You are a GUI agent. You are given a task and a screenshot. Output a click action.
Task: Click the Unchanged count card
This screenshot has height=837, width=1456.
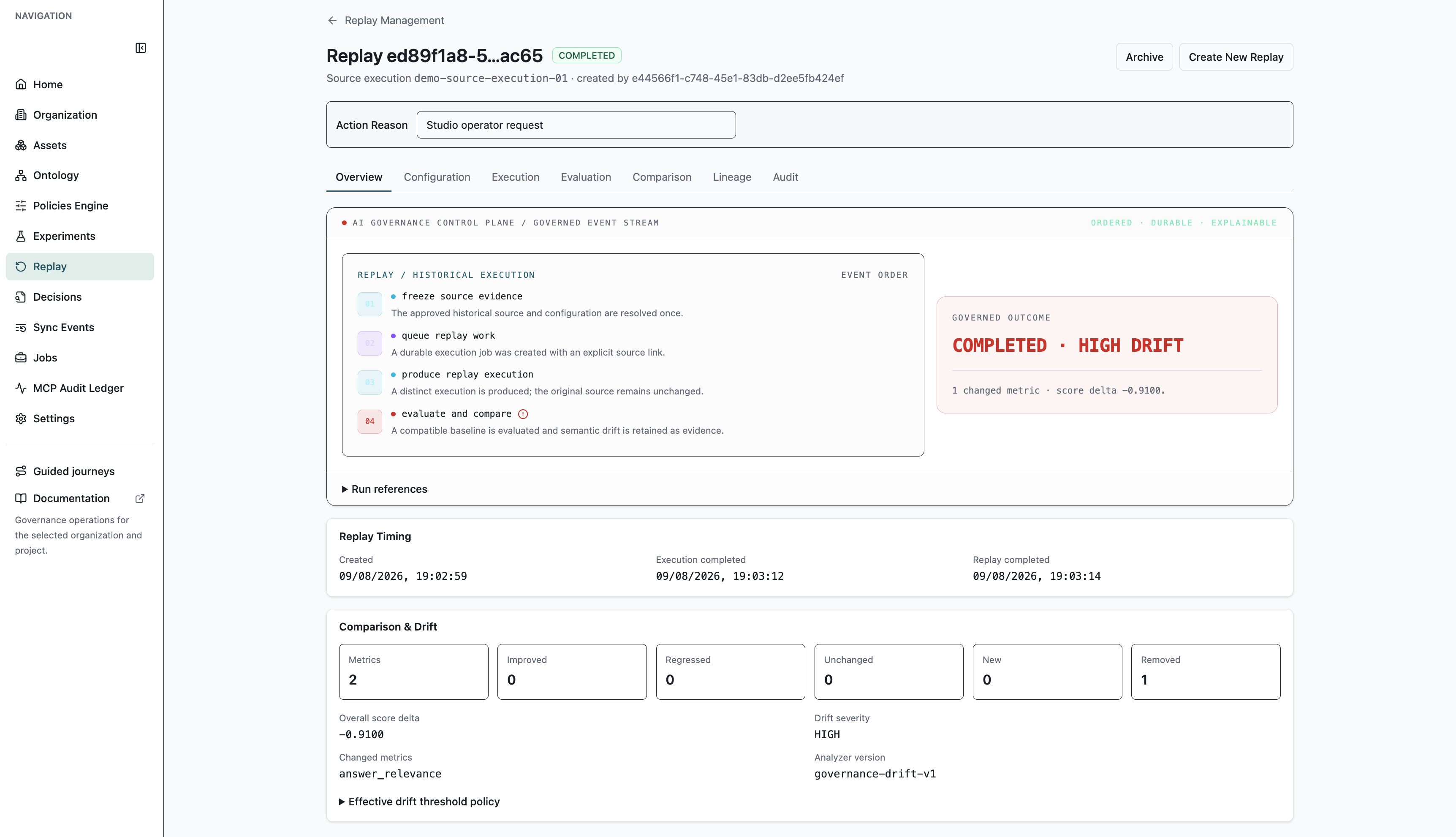click(x=888, y=672)
